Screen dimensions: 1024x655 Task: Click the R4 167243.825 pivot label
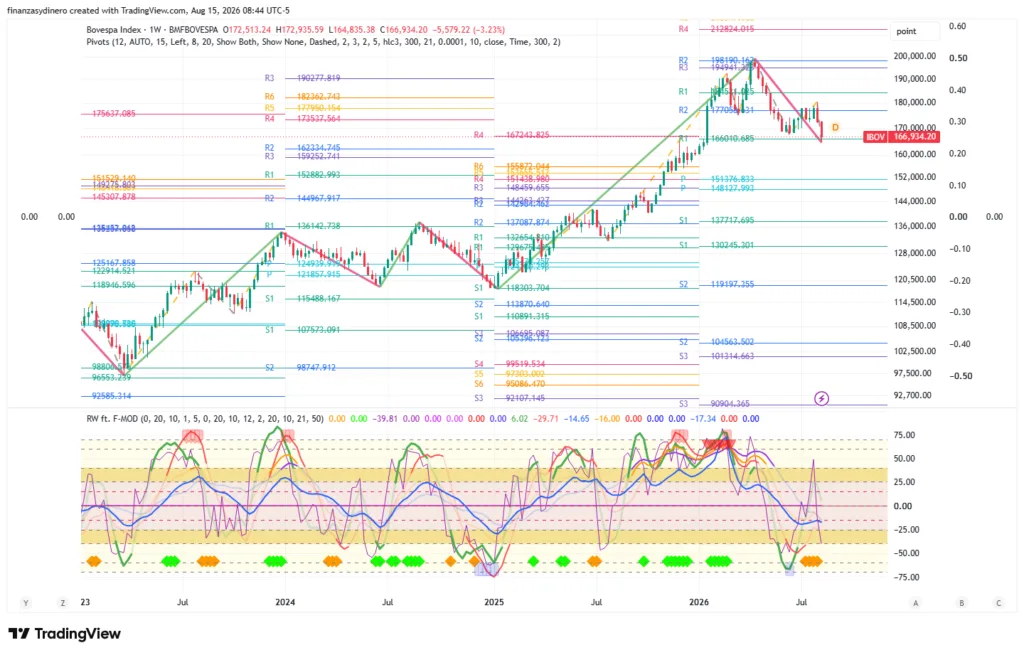(511, 135)
